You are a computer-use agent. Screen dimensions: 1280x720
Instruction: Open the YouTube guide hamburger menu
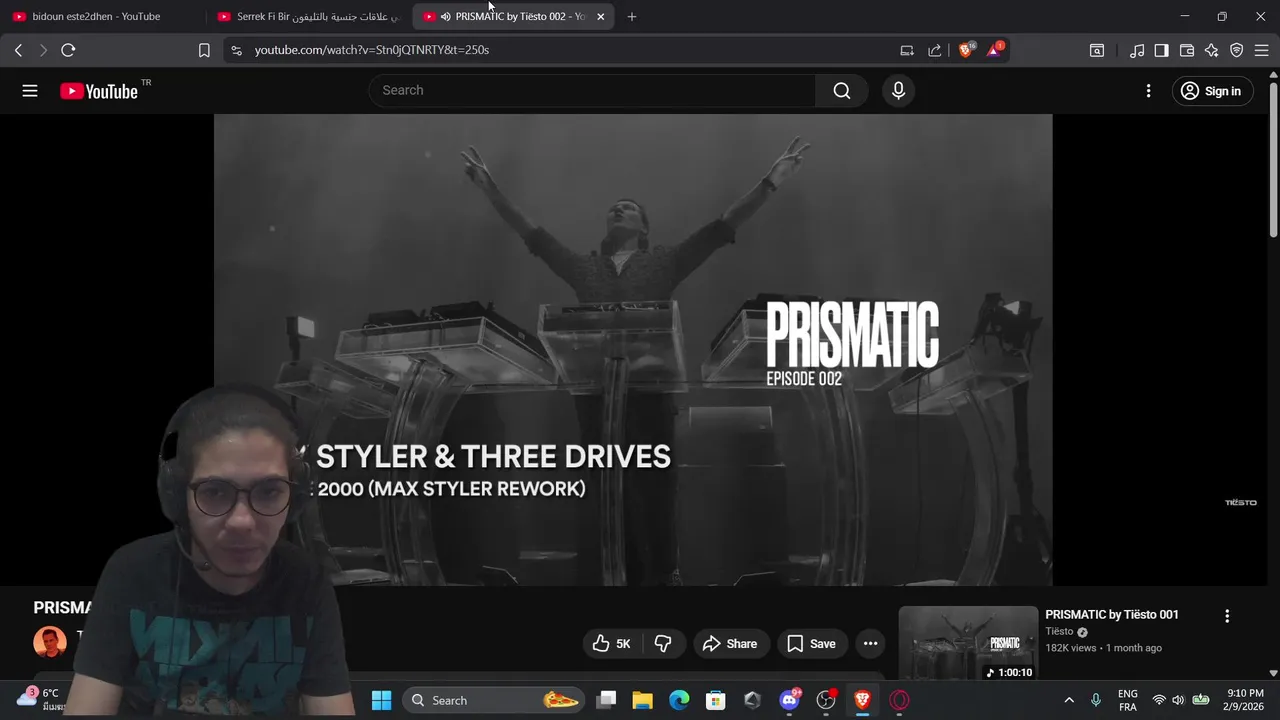pos(30,91)
